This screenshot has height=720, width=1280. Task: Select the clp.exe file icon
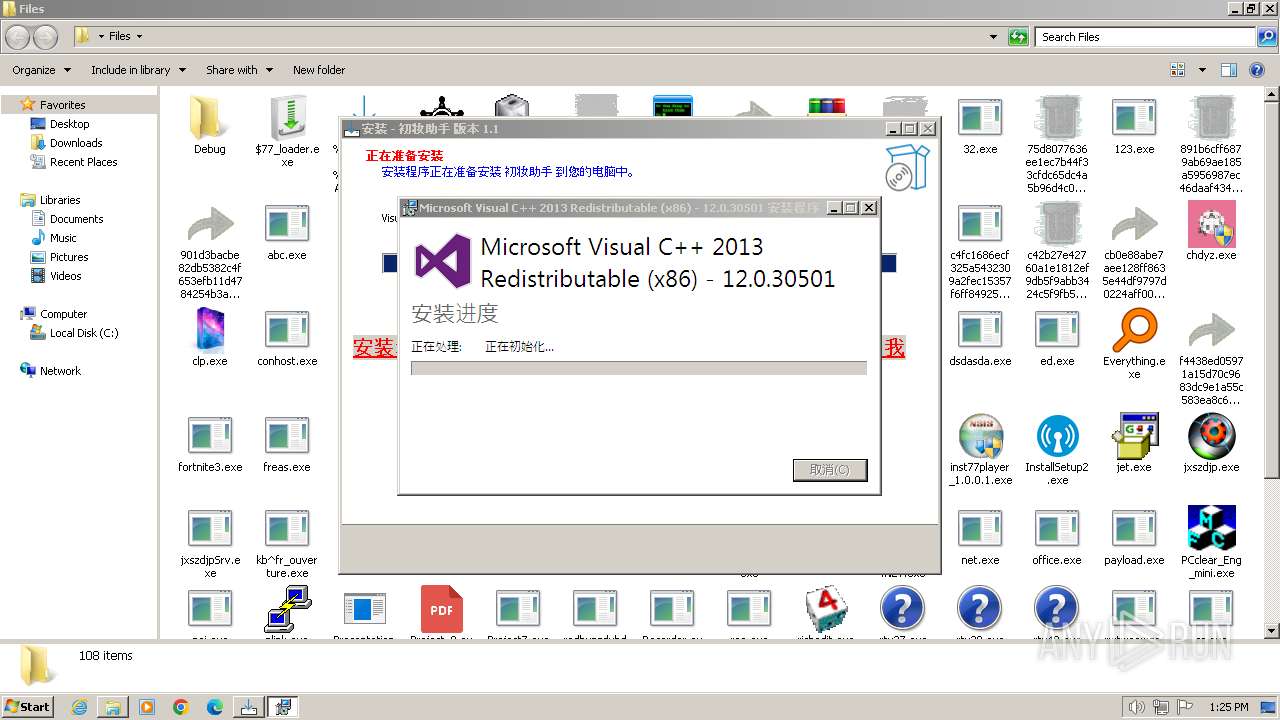coord(210,330)
